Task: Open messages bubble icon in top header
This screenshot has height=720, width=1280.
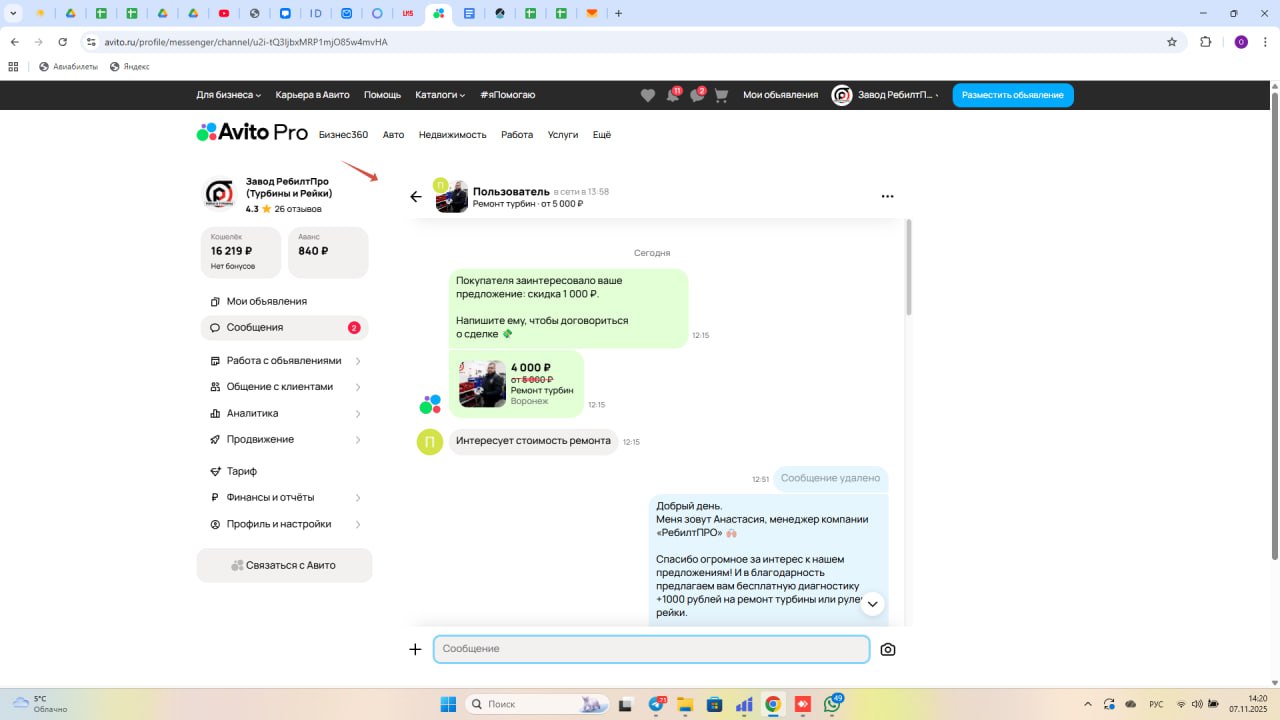Action: tap(697, 95)
